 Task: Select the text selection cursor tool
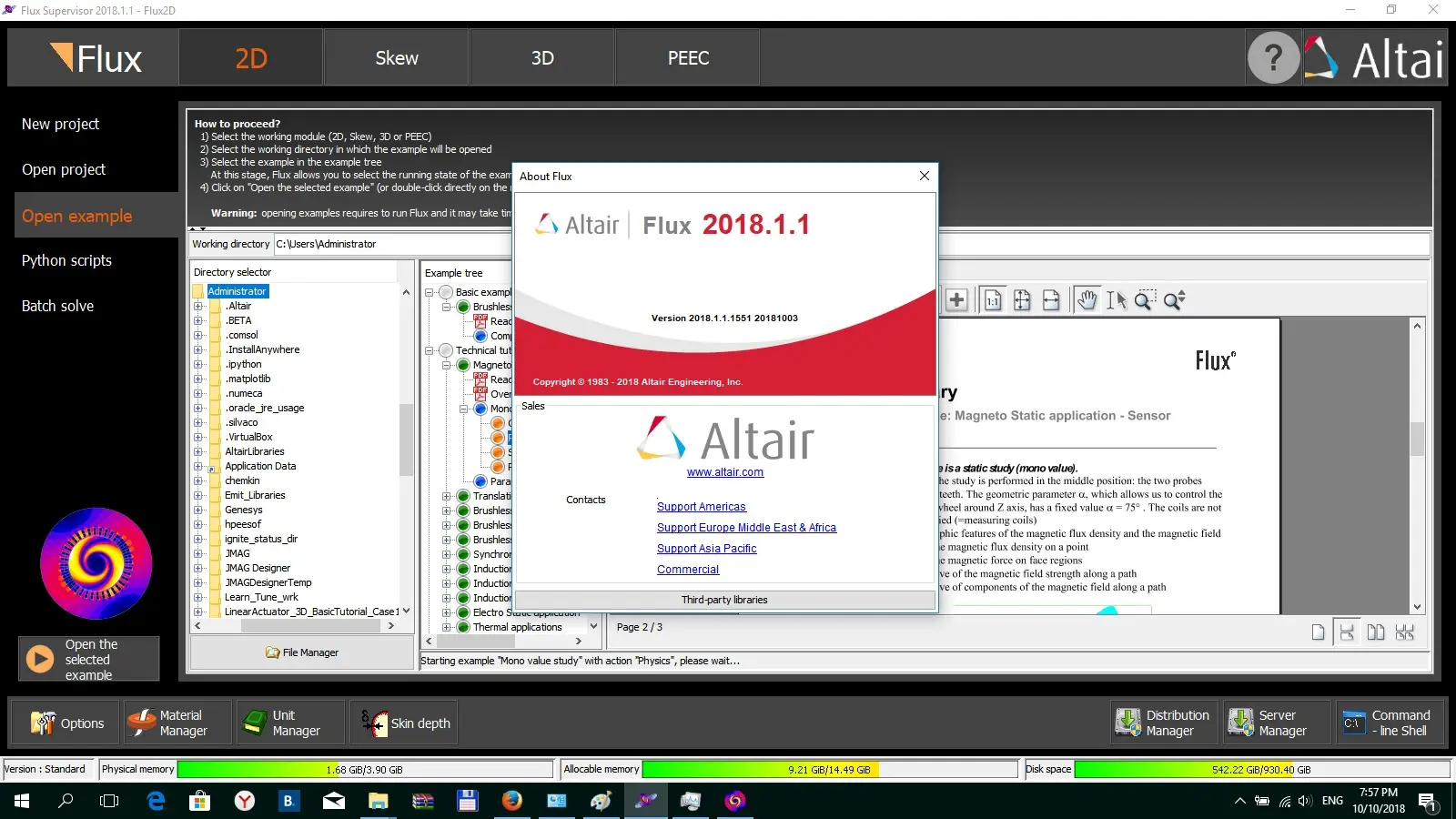(1116, 300)
